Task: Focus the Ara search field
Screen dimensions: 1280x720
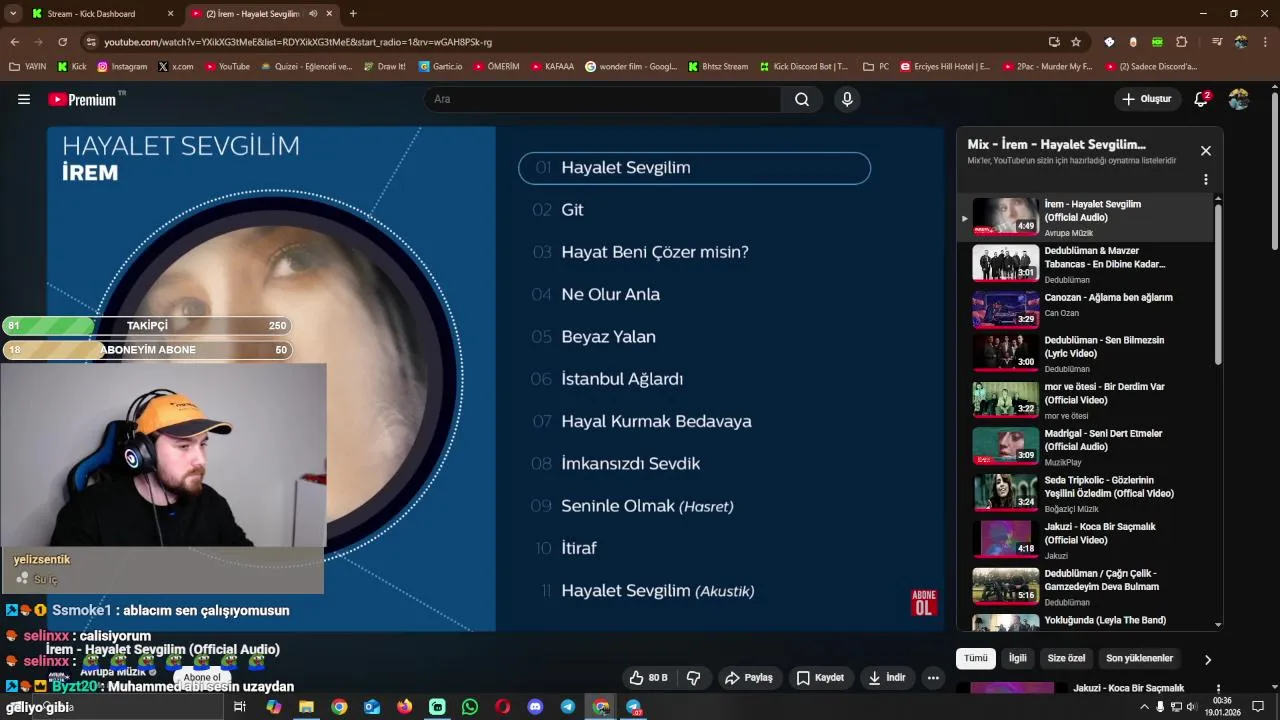Action: [603, 99]
